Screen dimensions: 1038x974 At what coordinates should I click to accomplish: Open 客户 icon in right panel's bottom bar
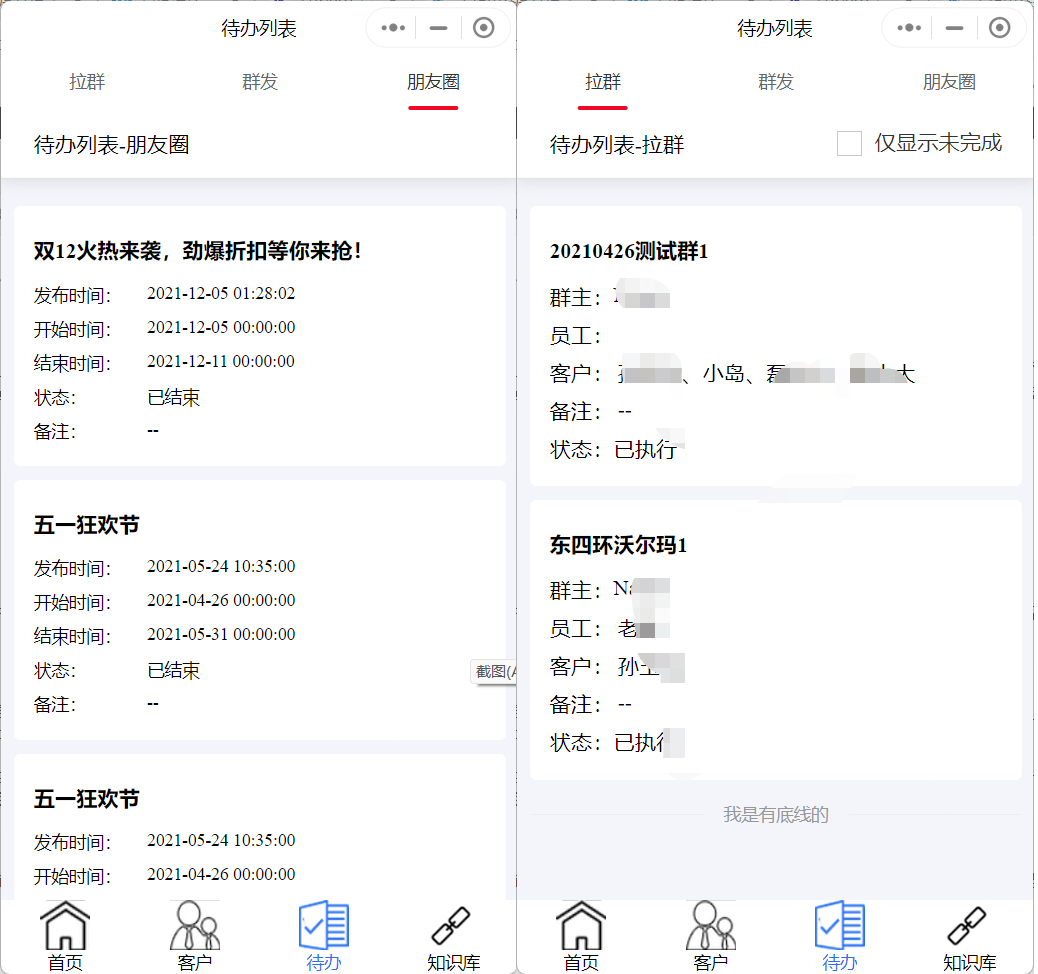(710, 935)
